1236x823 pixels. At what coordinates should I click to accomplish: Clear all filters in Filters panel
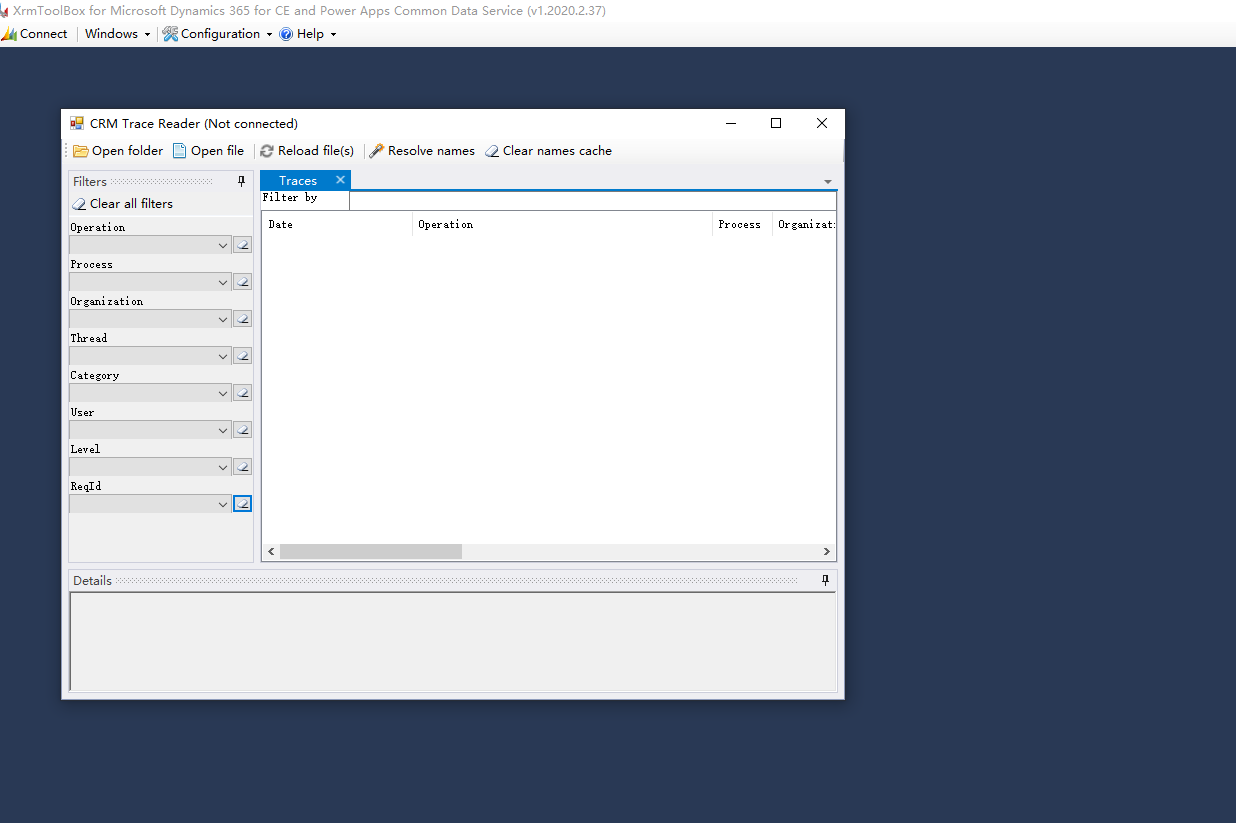(x=122, y=204)
